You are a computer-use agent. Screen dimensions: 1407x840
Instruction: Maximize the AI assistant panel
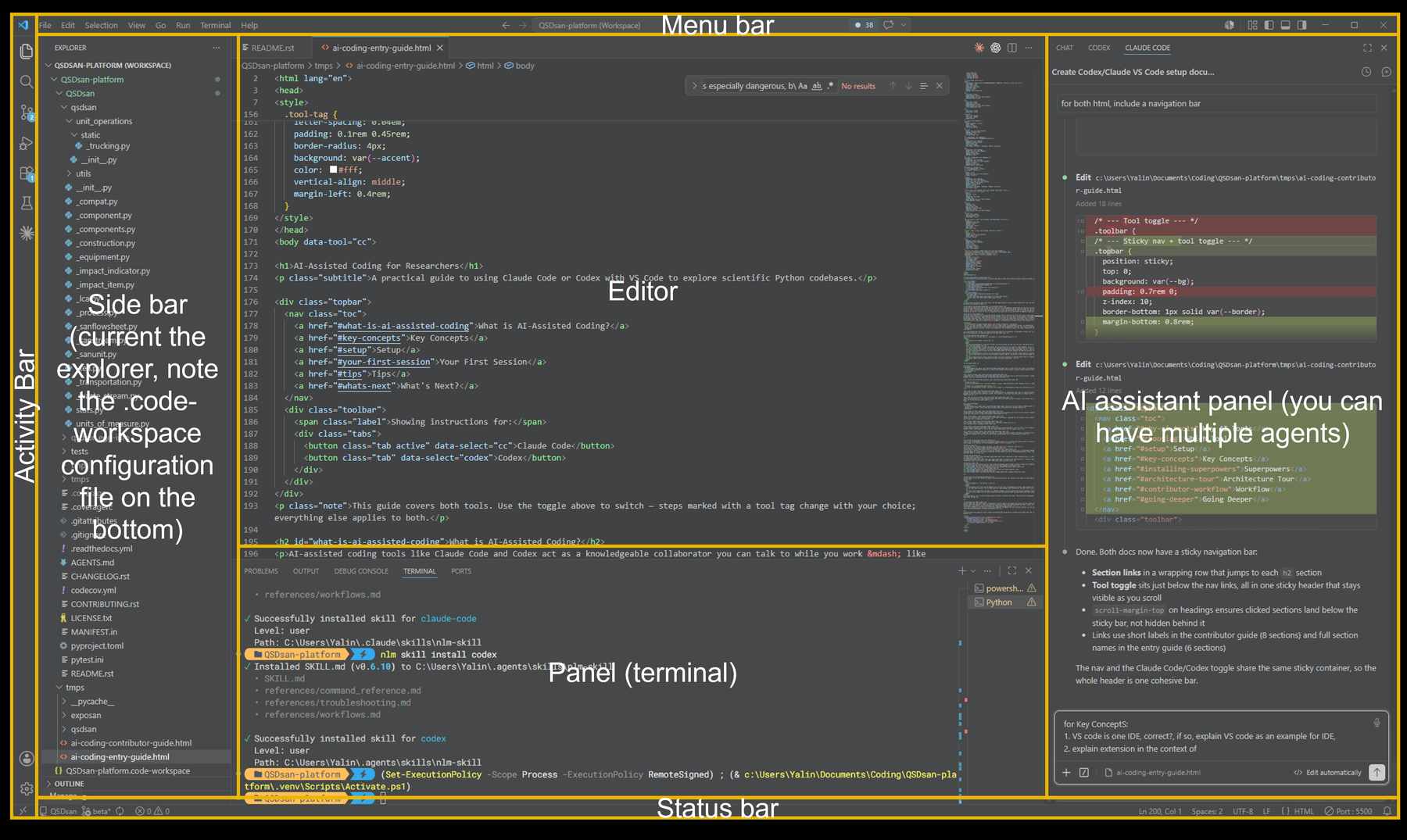pyautogui.click(x=1367, y=48)
